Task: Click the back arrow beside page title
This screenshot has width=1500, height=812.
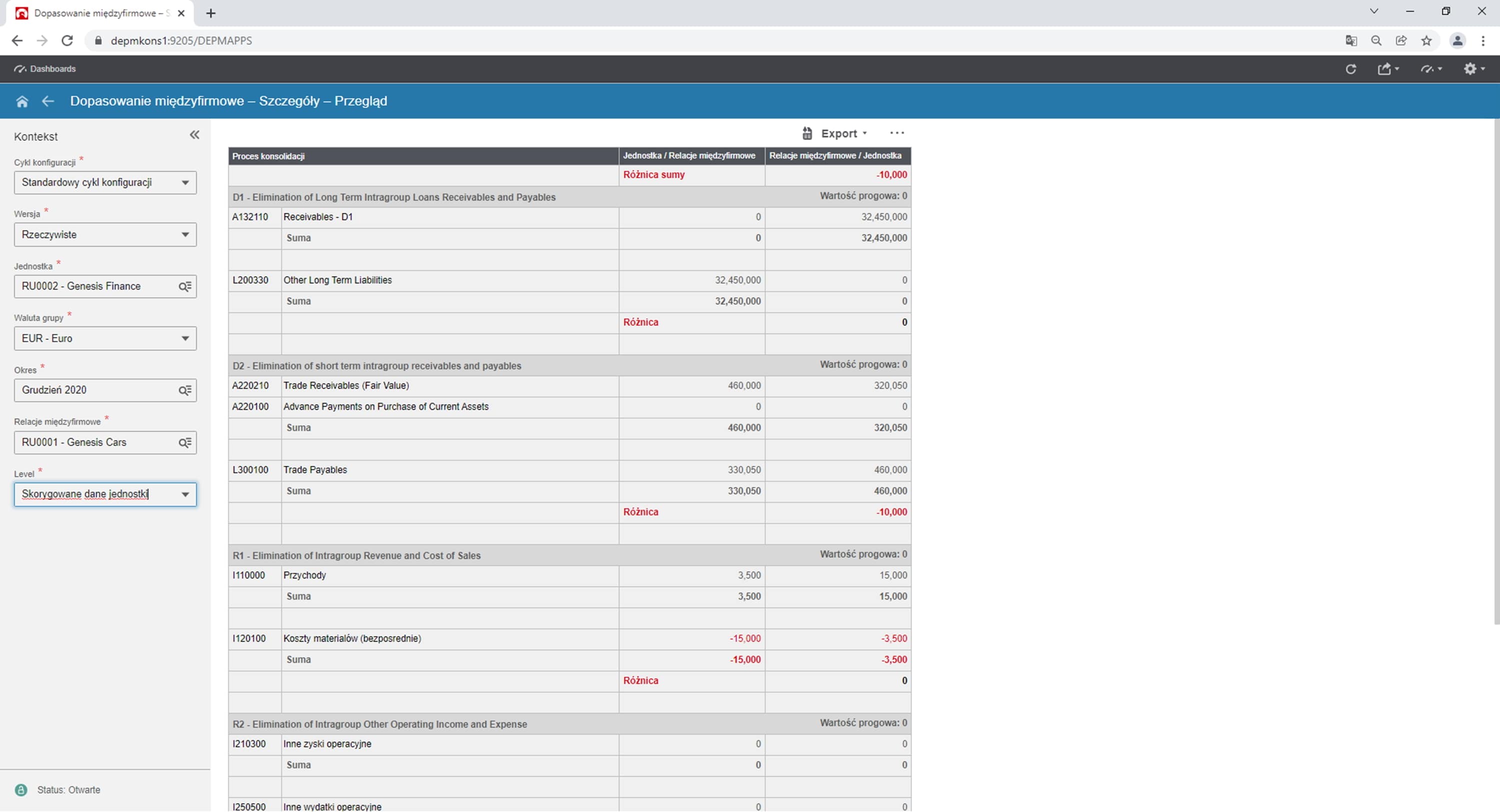Action: [47, 101]
